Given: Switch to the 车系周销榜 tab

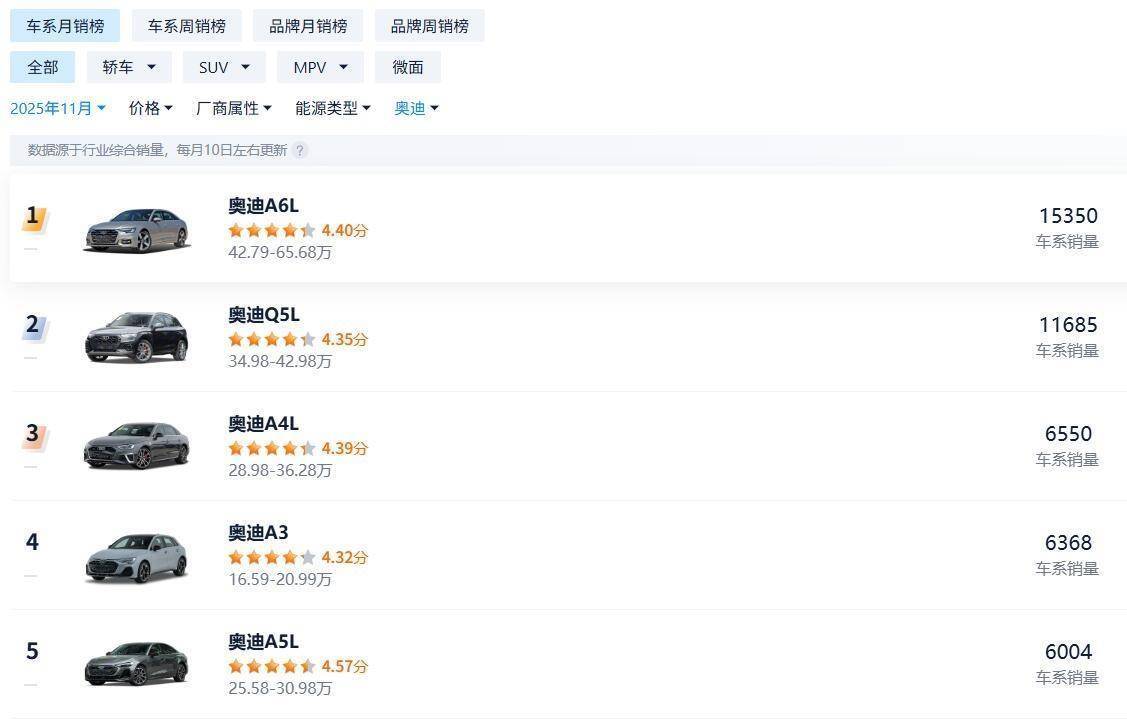Looking at the screenshot, I should (x=187, y=26).
